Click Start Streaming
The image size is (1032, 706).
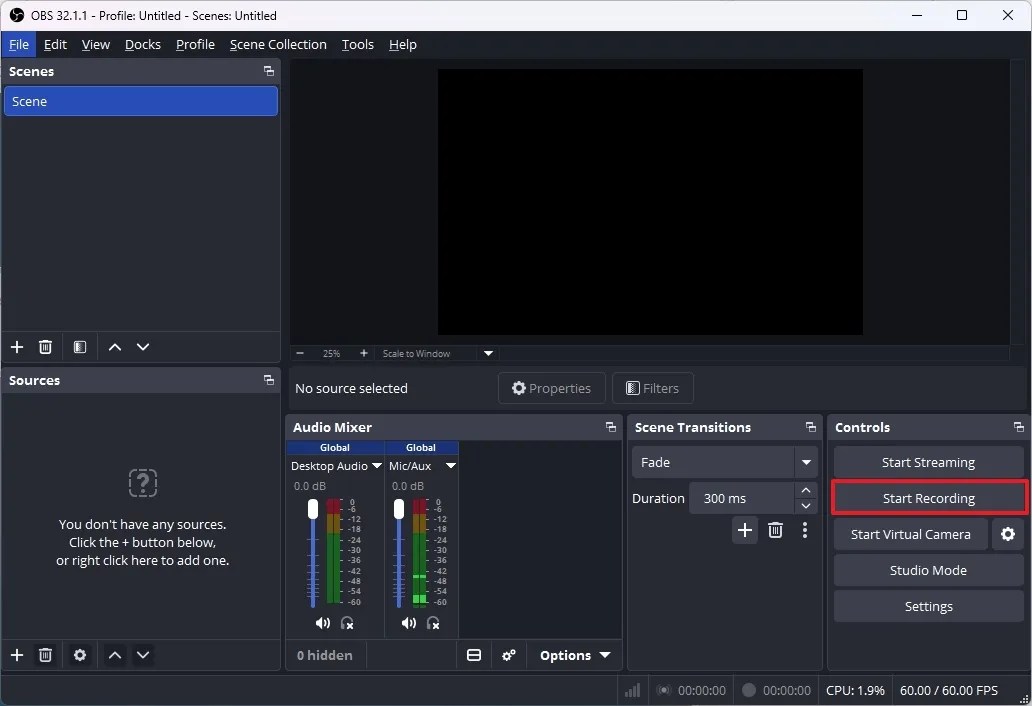[x=928, y=463]
